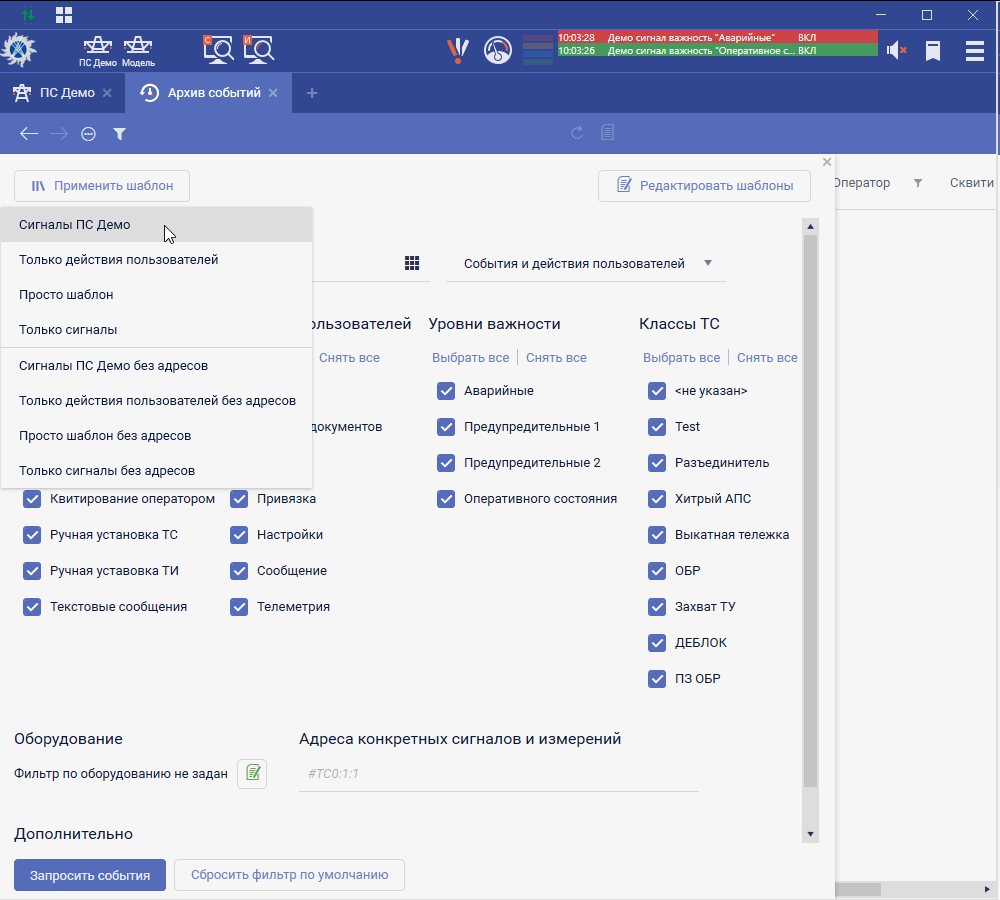Switch to the ПС Демо tab
This screenshot has width=1000, height=900.
pos(56,93)
